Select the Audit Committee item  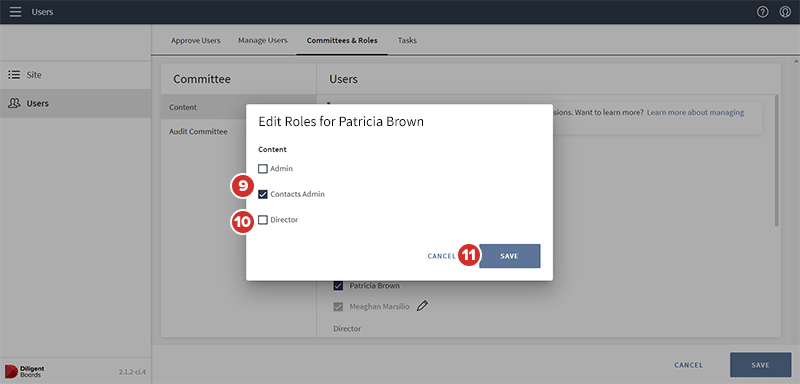click(198, 132)
